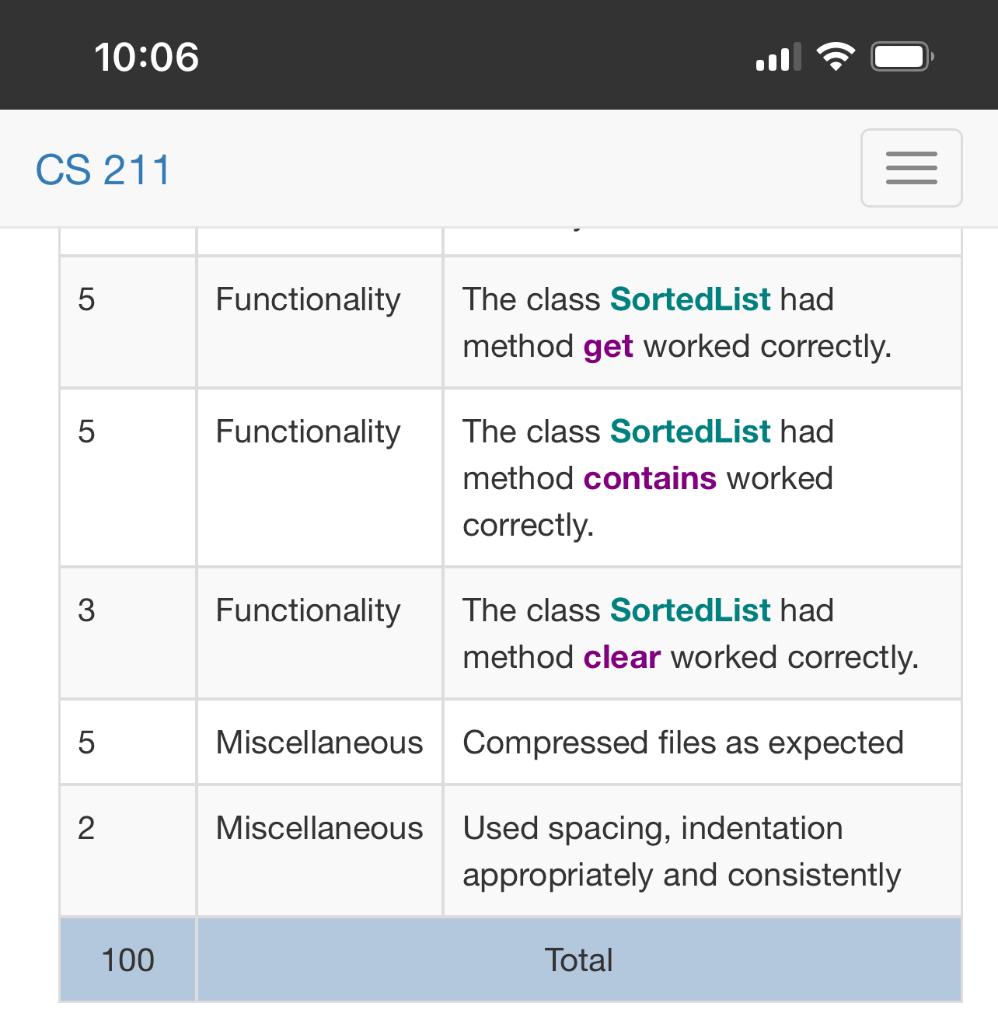This screenshot has height=1024, width=998.
Task: Click the bold contains method name
Action: [x=648, y=478]
